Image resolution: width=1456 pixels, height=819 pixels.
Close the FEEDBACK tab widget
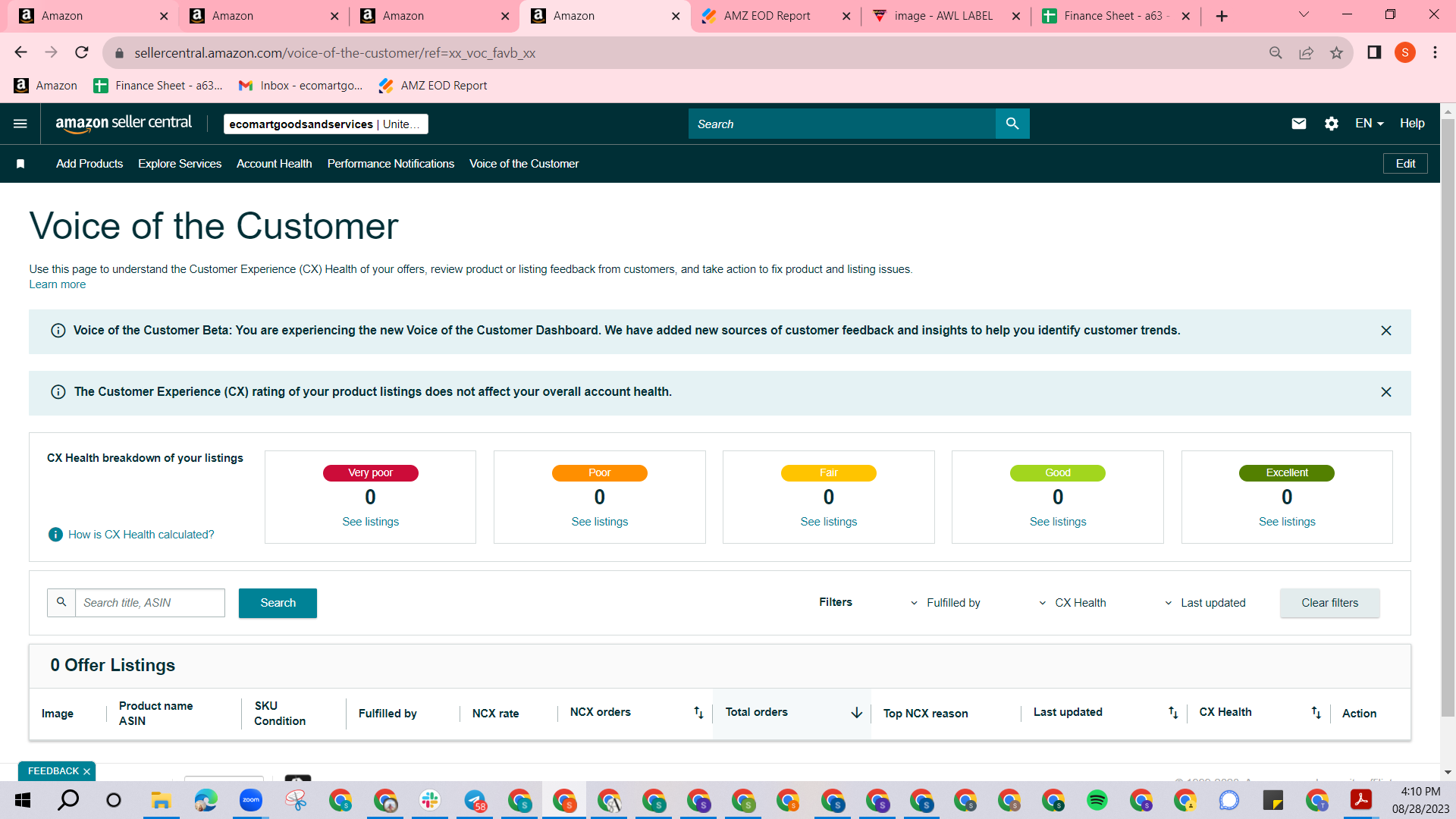(x=86, y=772)
